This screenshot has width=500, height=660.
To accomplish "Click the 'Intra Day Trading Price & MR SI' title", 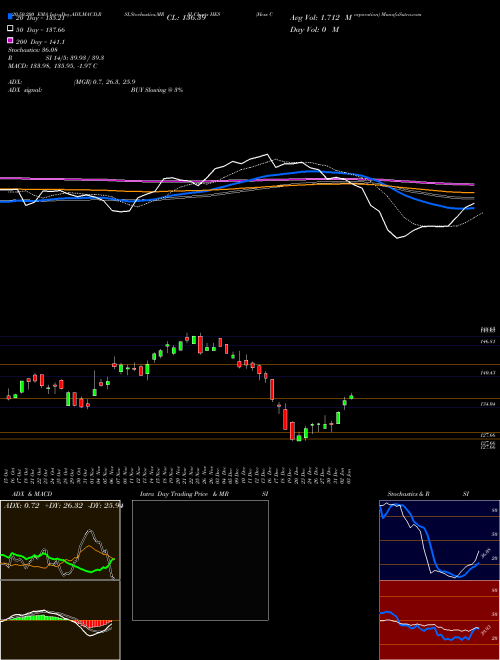I will (x=204, y=494).
